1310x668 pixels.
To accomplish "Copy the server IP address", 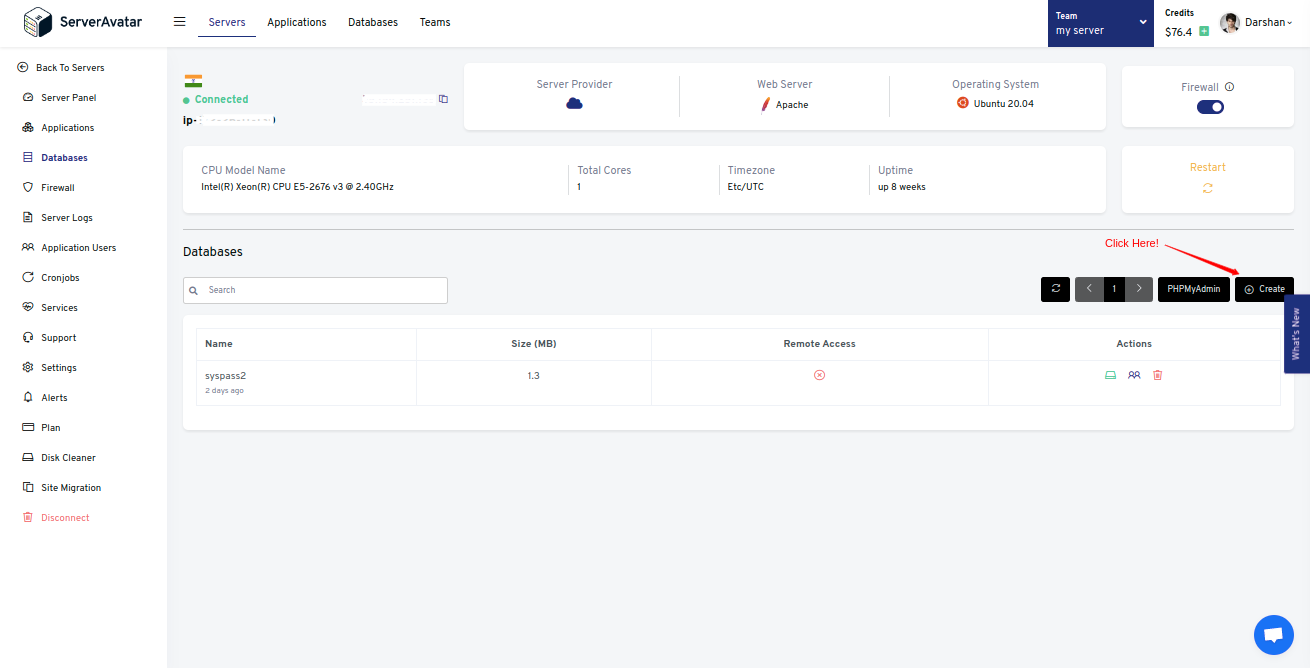I will point(443,99).
